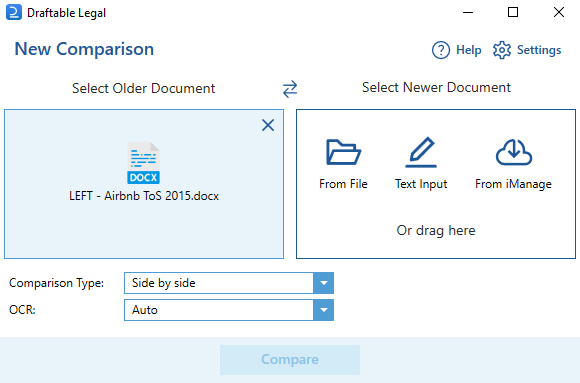Open the Side by side combo box

[x=229, y=283]
